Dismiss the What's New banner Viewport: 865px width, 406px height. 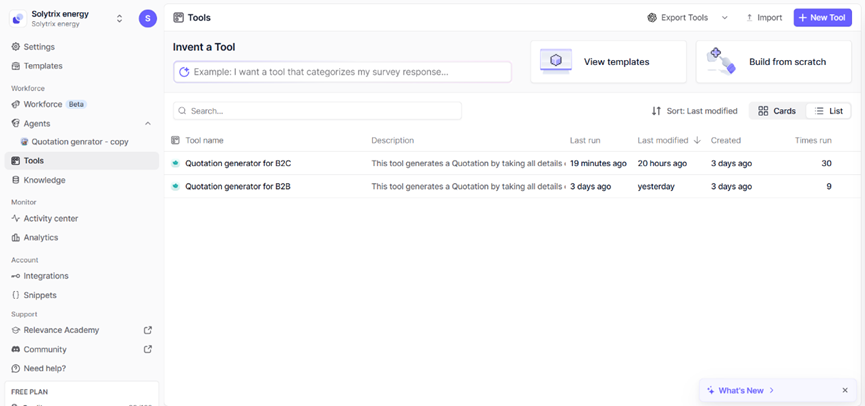(845, 391)
